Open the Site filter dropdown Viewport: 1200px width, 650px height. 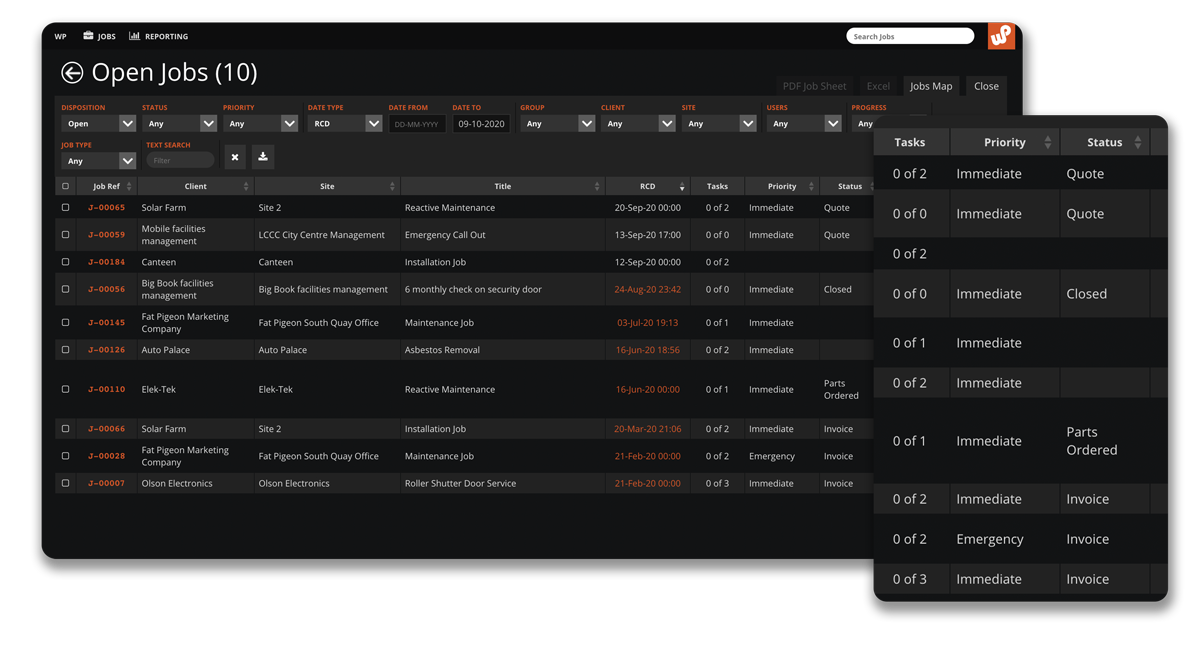pyautogui.click(x=719, y=124)
